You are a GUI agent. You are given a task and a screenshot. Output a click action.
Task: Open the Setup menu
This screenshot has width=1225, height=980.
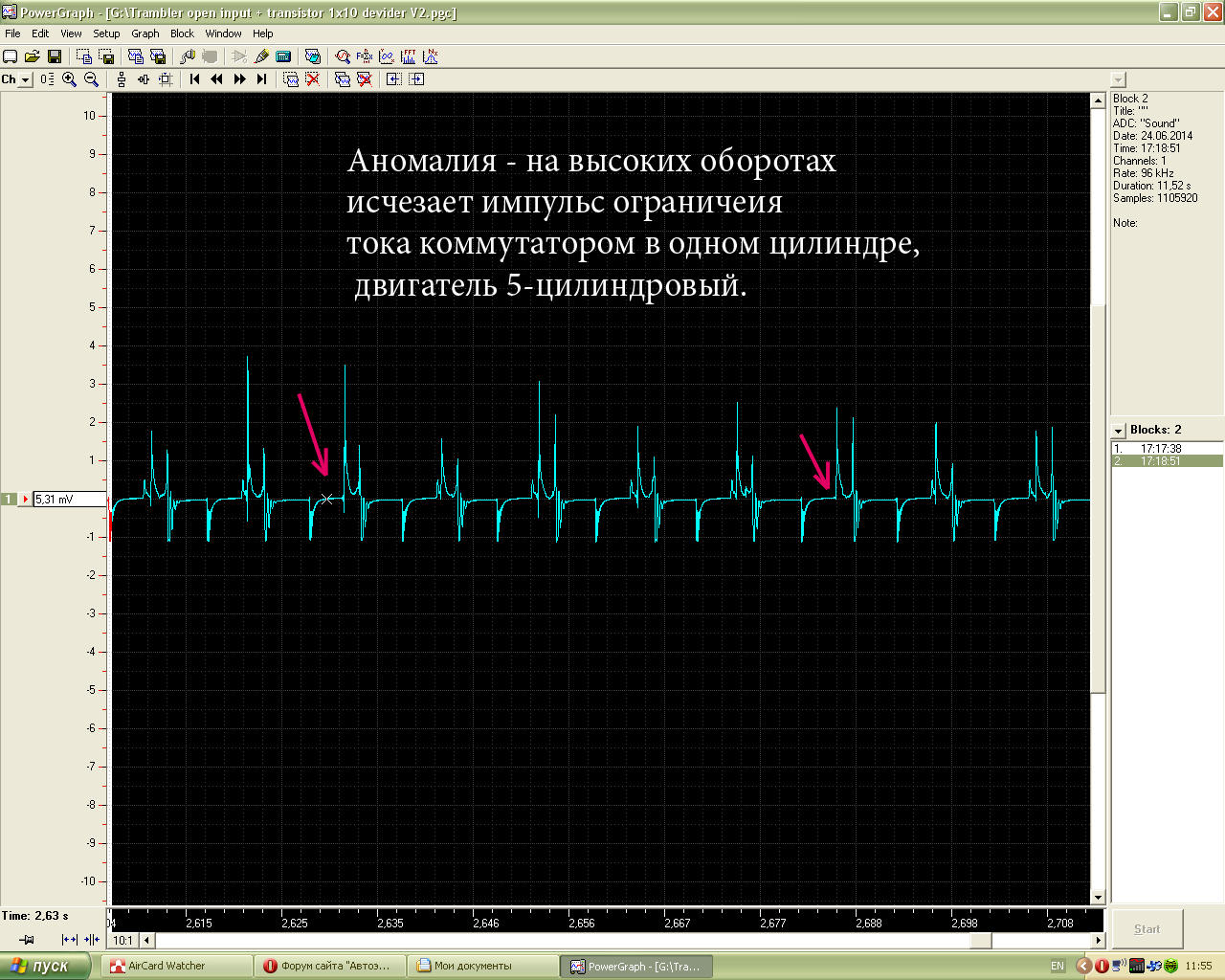[x=106, y=33]
